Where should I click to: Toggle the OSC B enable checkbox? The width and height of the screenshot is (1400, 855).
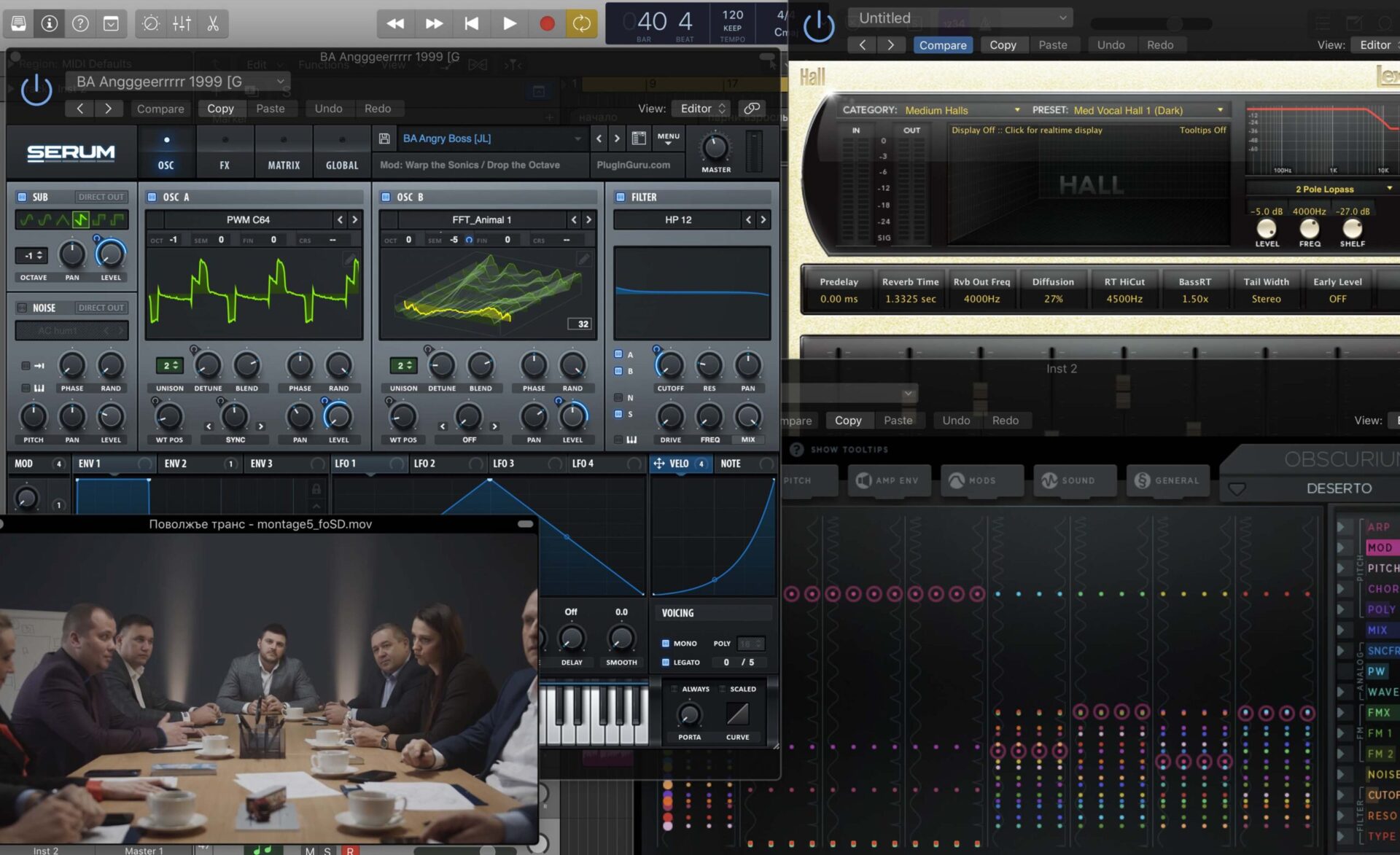click(386, 197)
